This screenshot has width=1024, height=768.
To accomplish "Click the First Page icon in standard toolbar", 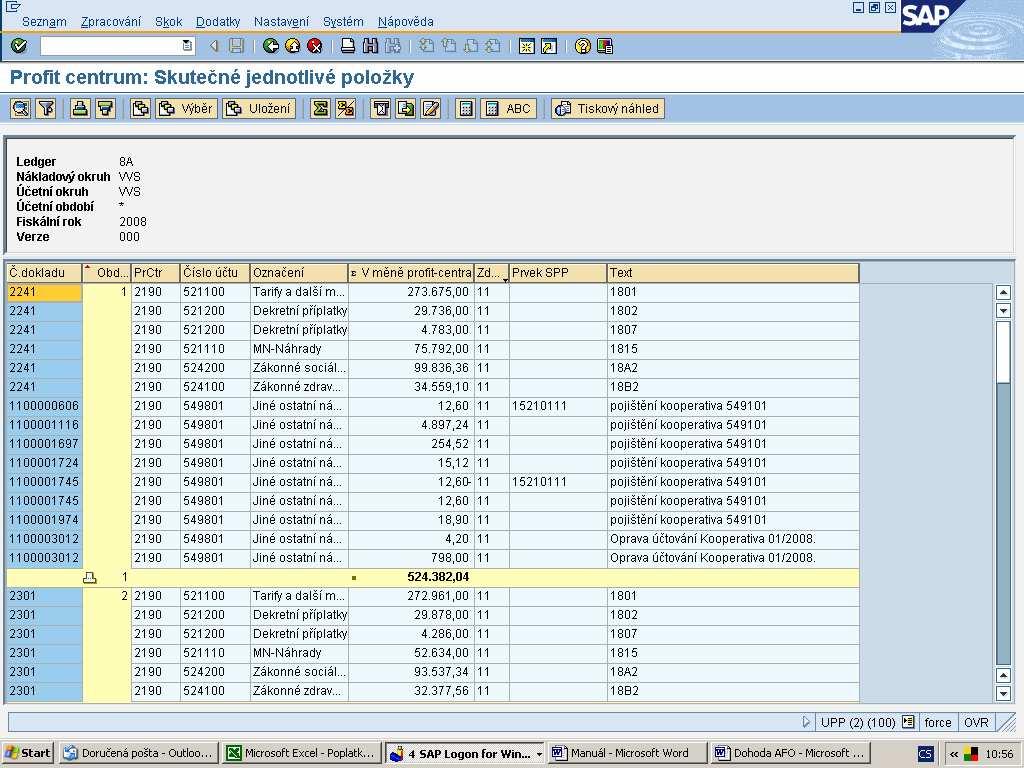I will (426, 46).
